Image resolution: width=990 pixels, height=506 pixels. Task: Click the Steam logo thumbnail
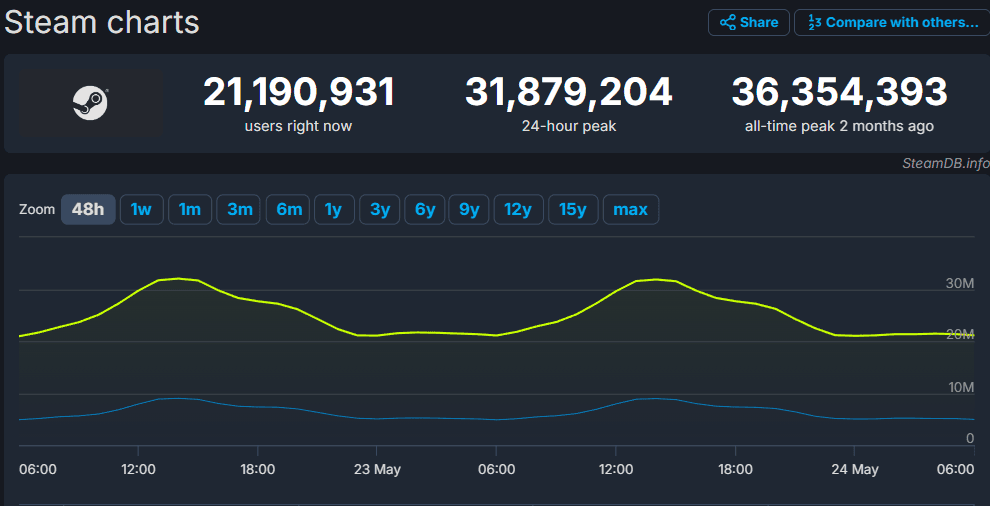(90, 104)
